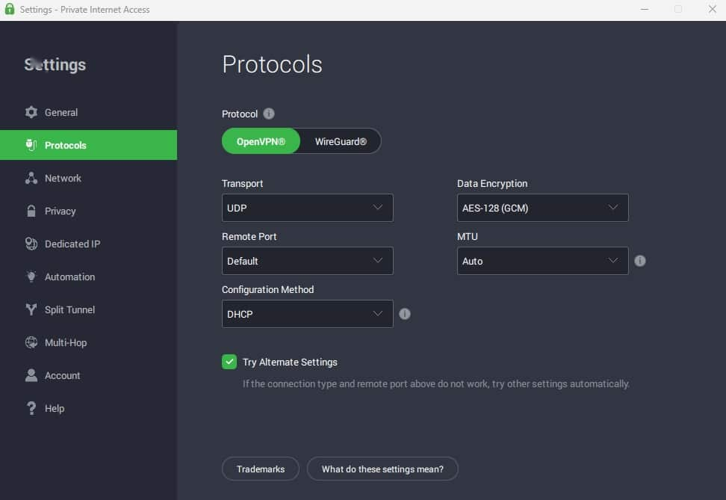726x500 pixels.
Task: Select the OpenVPN protocol option
Action: point(261,142)
